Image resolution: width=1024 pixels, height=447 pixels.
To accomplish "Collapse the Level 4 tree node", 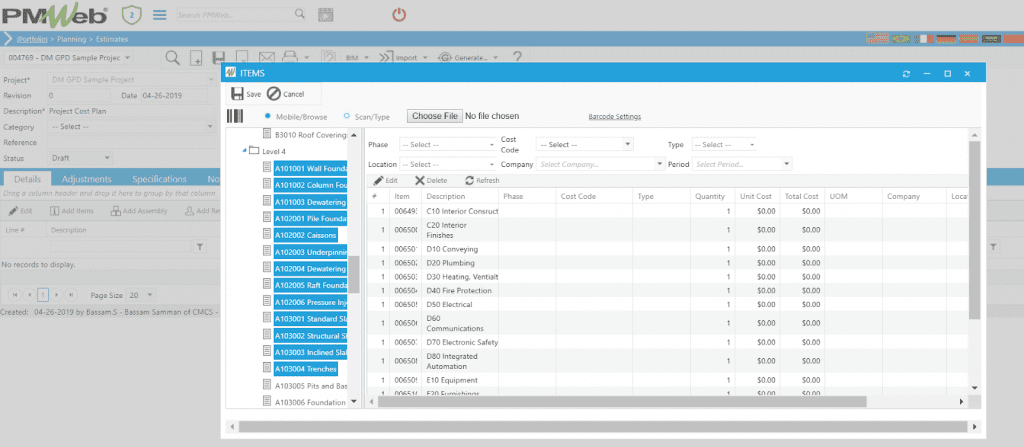I will [x=245, y=151].
